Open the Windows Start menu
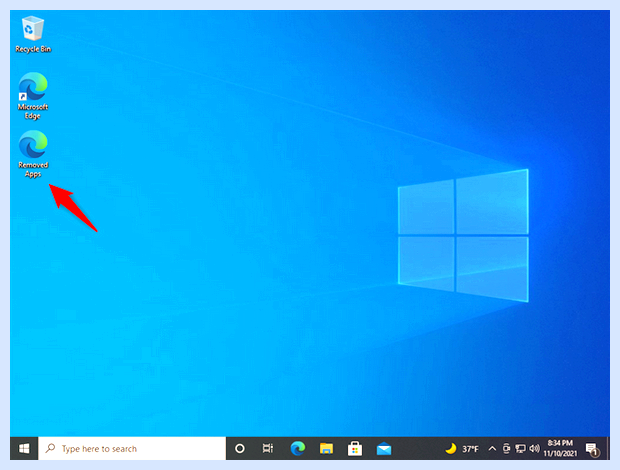620x470 pixels. [x=24, y=449]
